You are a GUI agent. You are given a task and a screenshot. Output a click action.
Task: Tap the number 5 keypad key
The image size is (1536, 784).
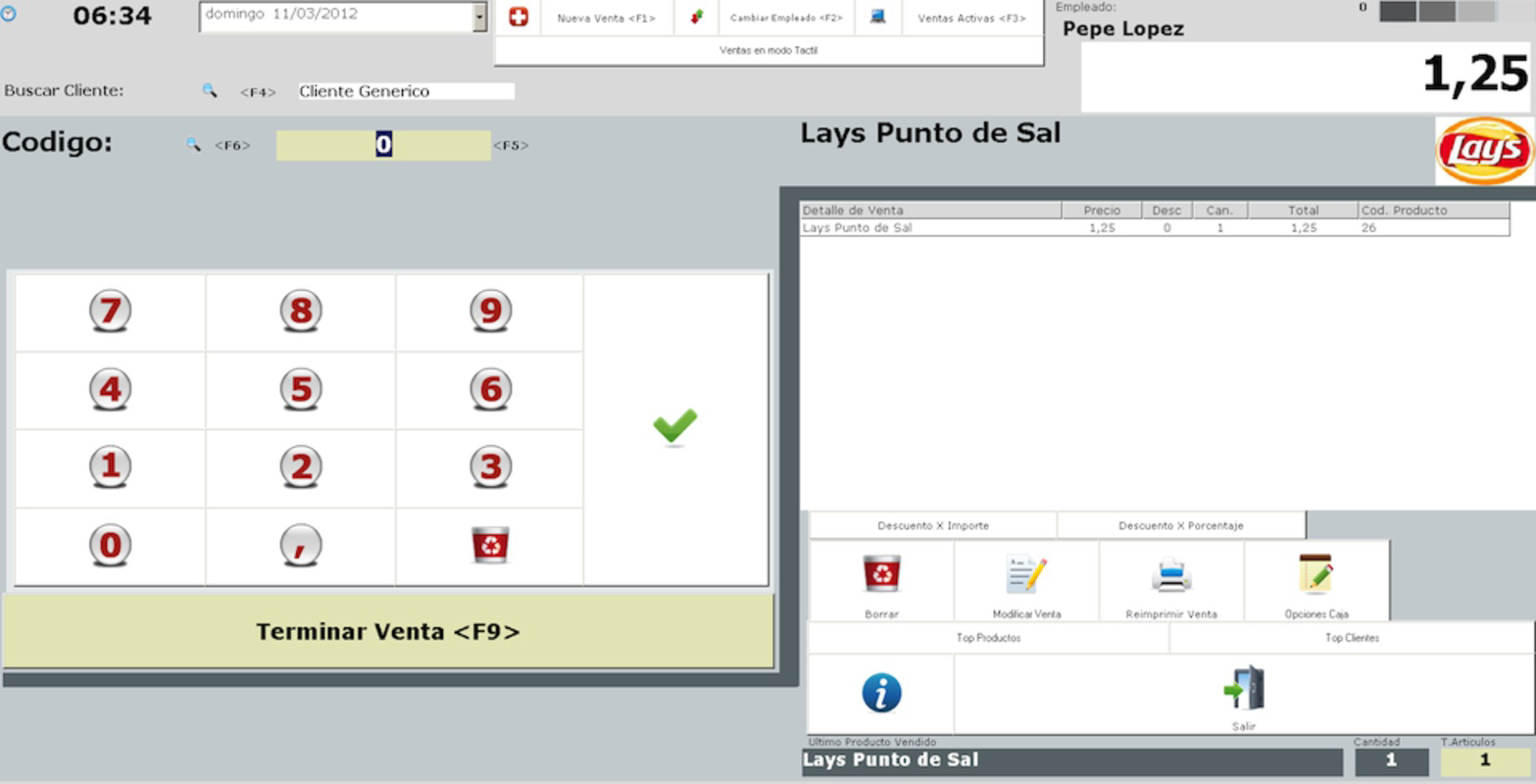300,390
